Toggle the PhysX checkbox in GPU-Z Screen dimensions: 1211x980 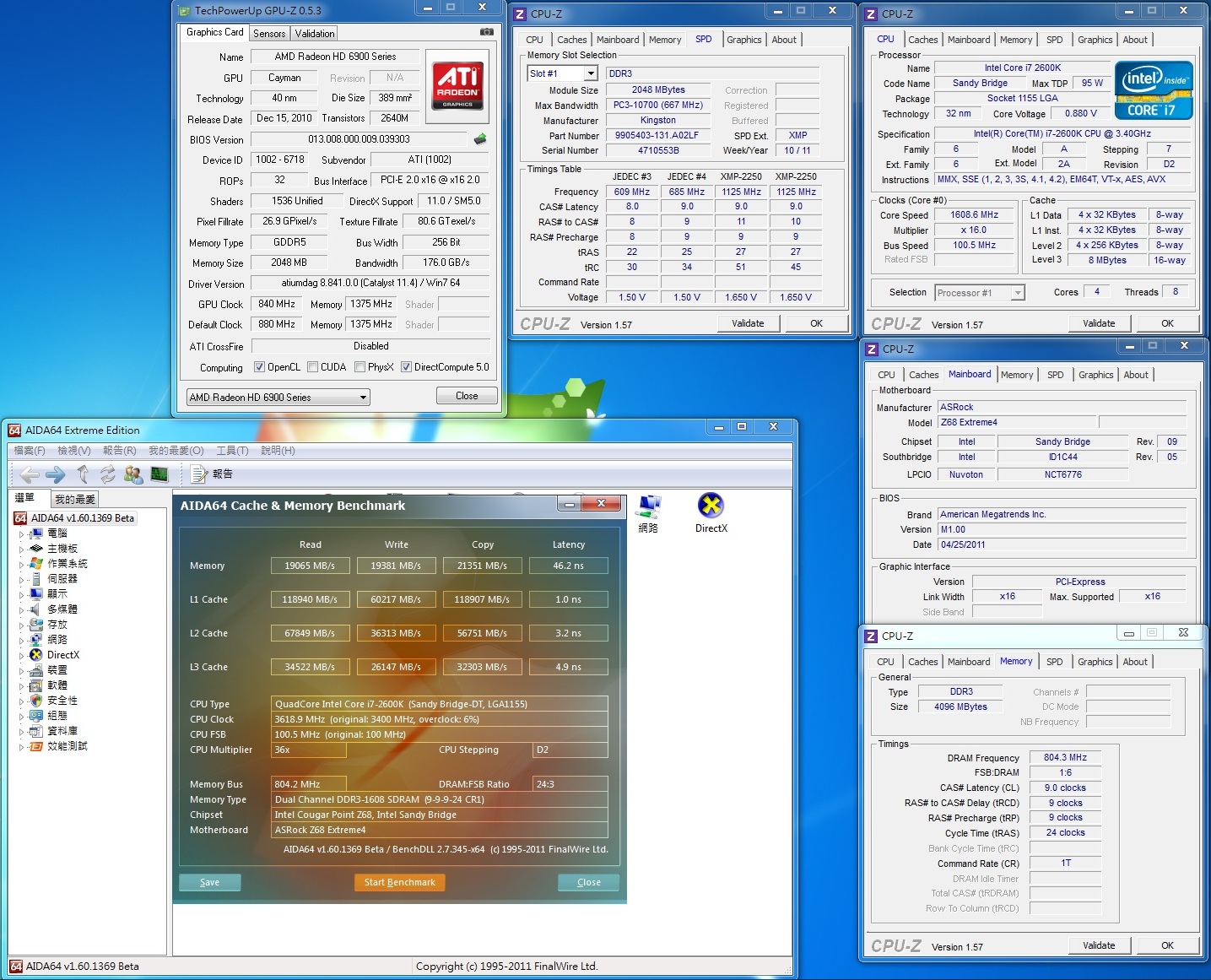point(360,367)
